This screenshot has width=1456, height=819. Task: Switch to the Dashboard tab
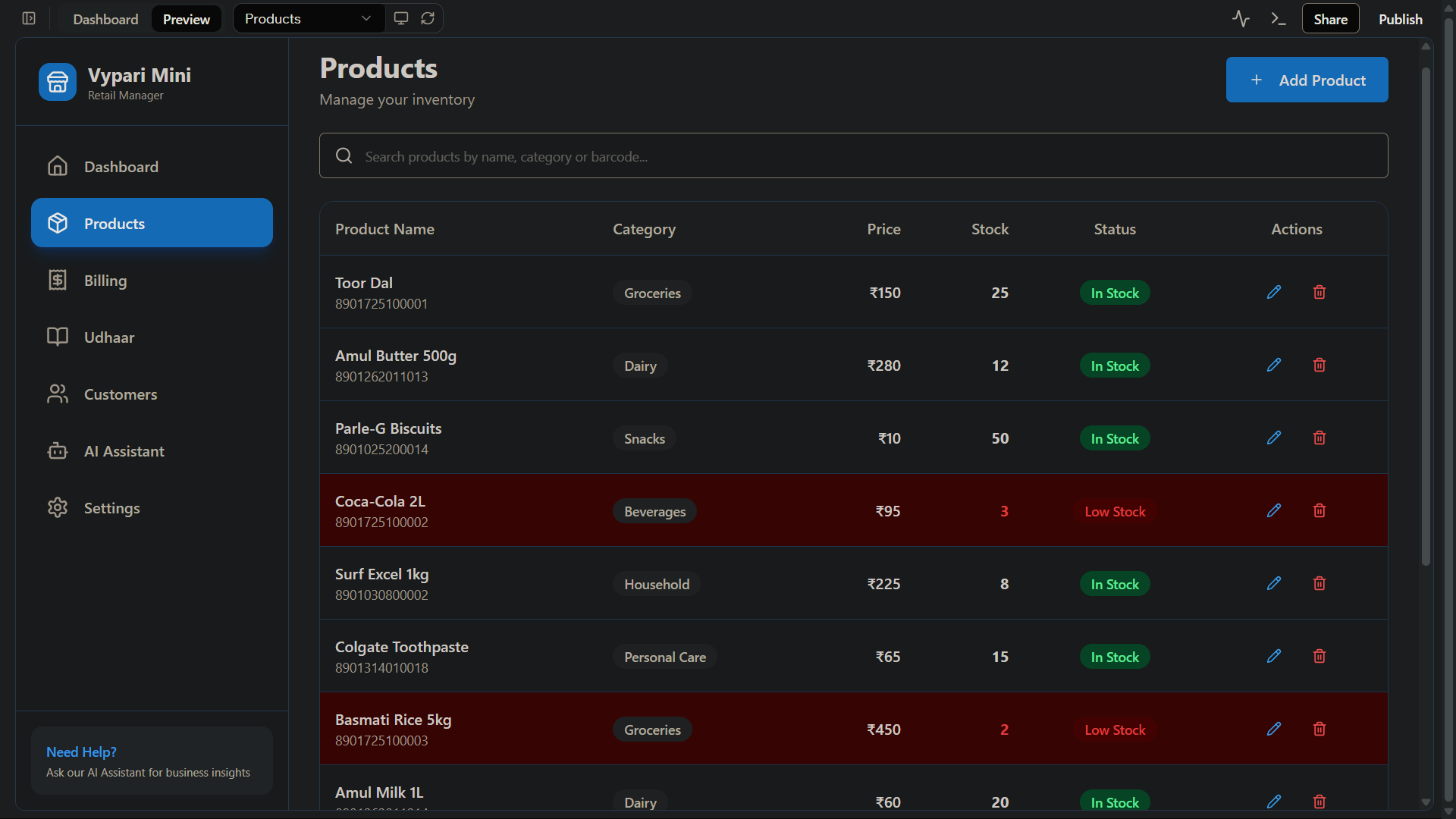(105, 19)
